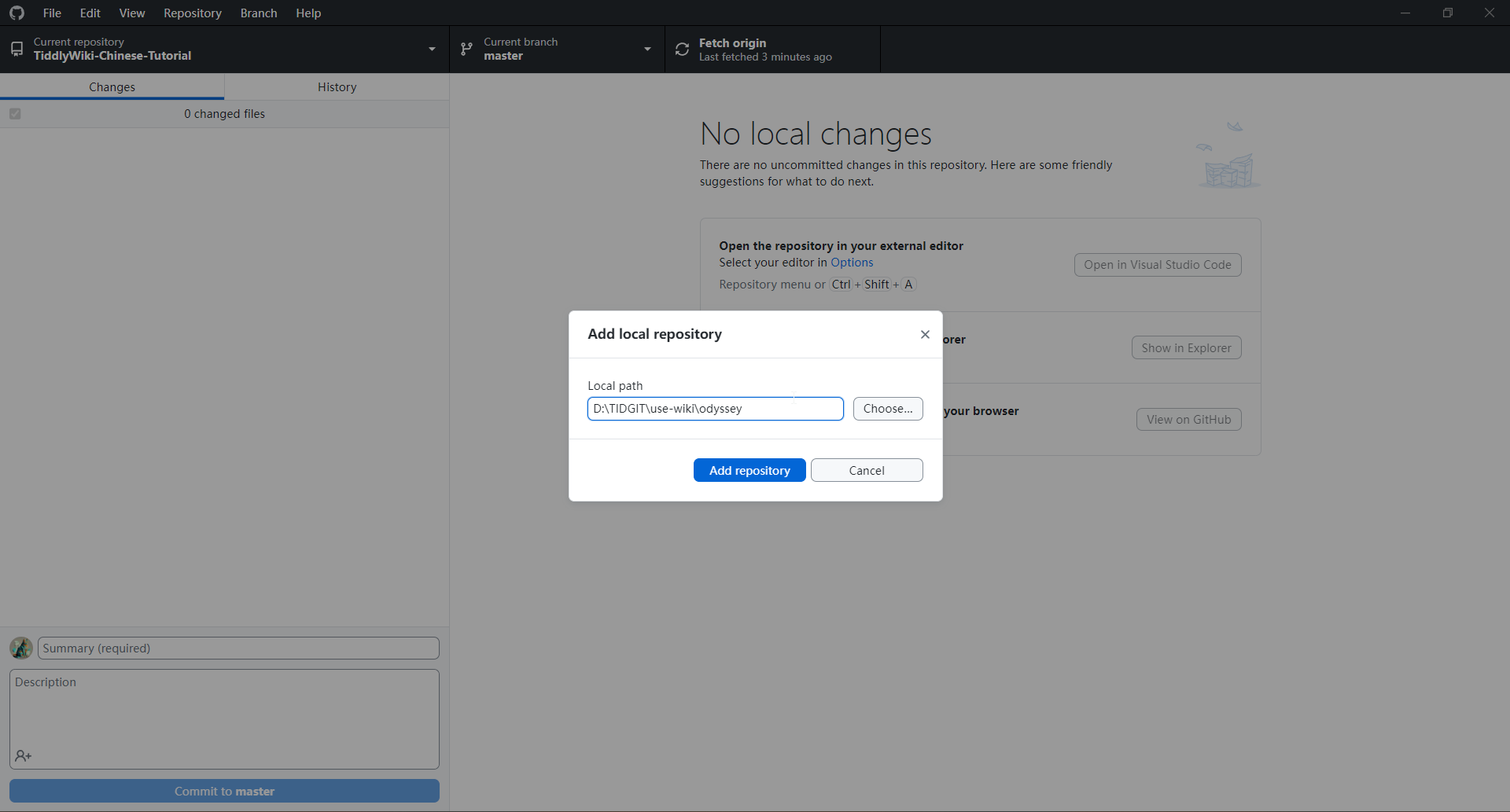Click Fetch origin button
This screenshot has height=812, width=1510.
click(772, 49)
